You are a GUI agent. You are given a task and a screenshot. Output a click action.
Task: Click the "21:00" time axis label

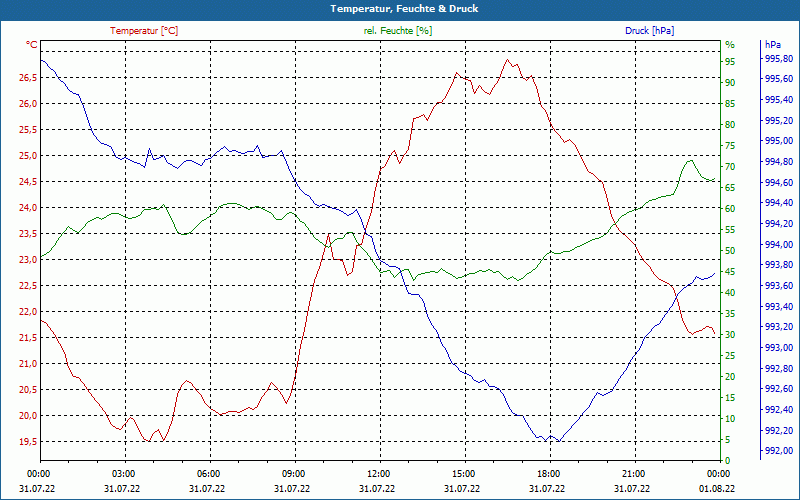pyautogui.click(x=633, y=474)
